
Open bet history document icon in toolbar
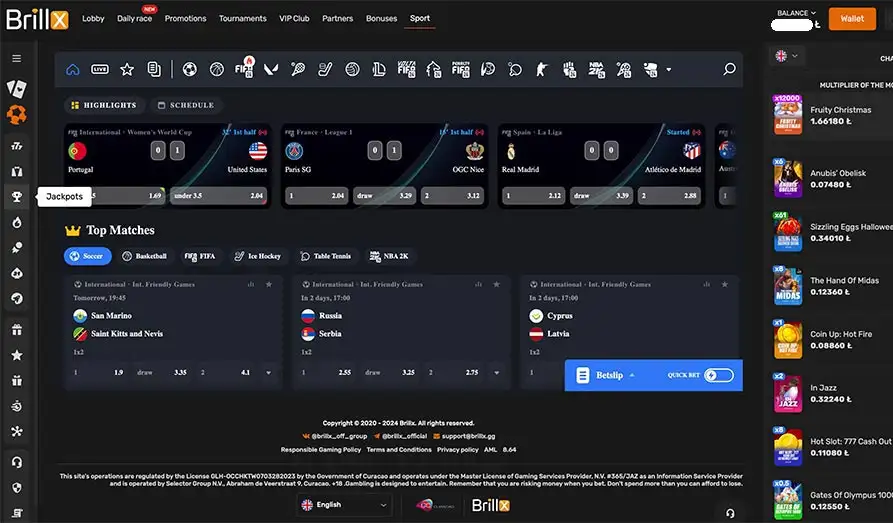click(x=154, y=70)
